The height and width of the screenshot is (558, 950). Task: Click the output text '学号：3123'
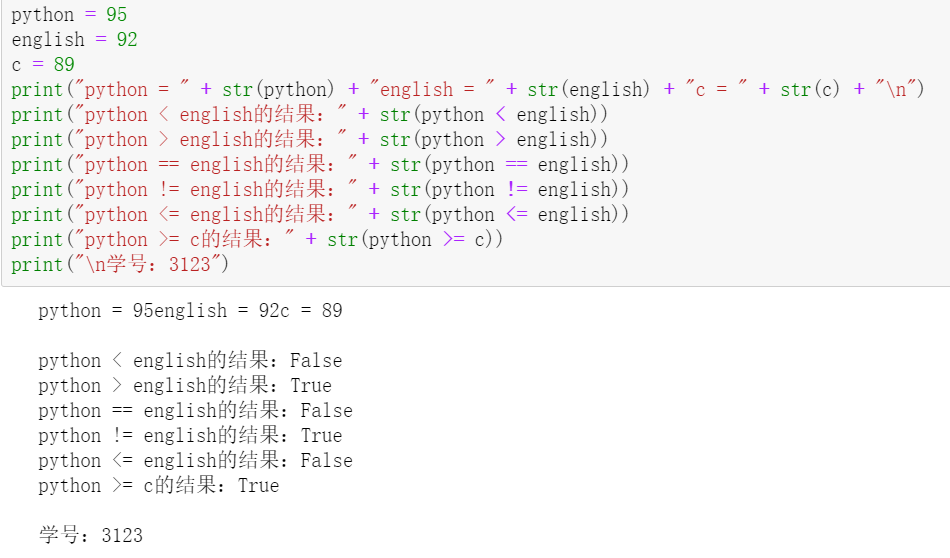(x=91, y=536)
